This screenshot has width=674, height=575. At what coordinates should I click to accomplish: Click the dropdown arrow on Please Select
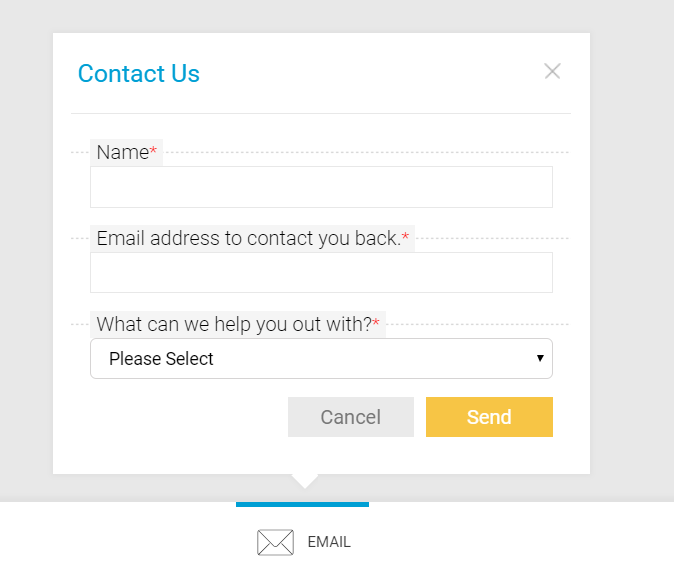pos(540,358)
